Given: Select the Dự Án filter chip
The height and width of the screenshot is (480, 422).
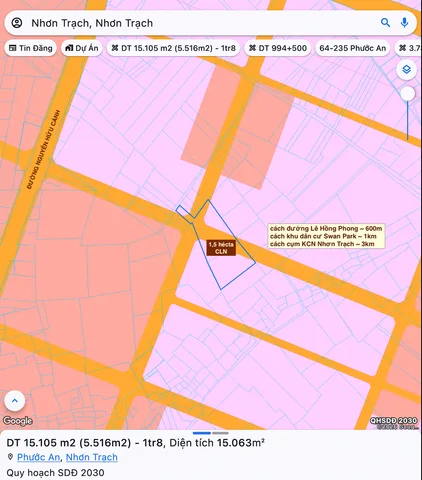Looking at the screenshot, I should (x=82, y=48).
